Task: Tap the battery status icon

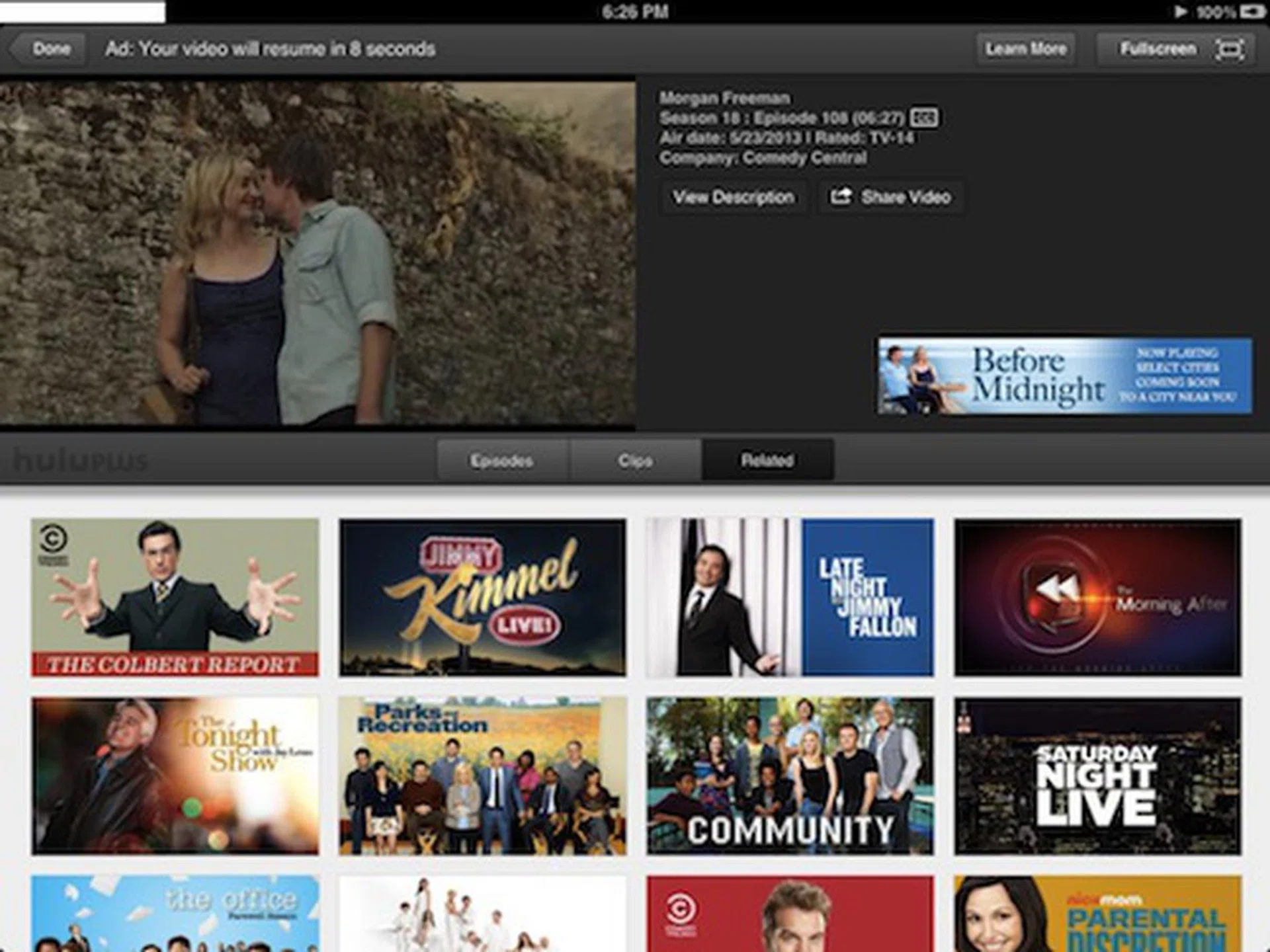Action: click(1252, 11)
